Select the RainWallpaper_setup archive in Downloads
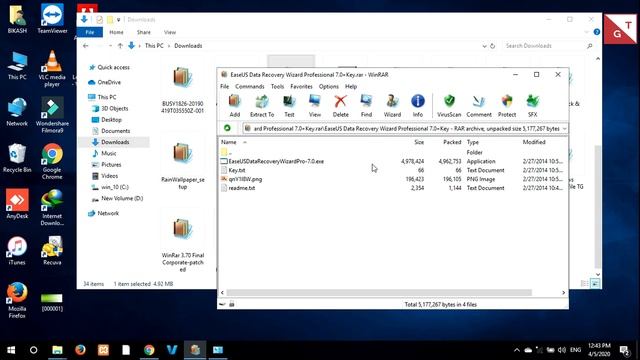 (182, 165)
